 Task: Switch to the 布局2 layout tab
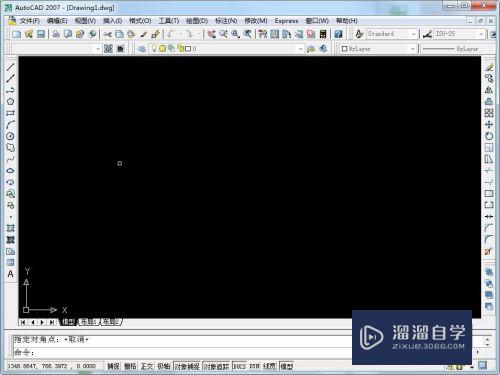coord(111,322)
